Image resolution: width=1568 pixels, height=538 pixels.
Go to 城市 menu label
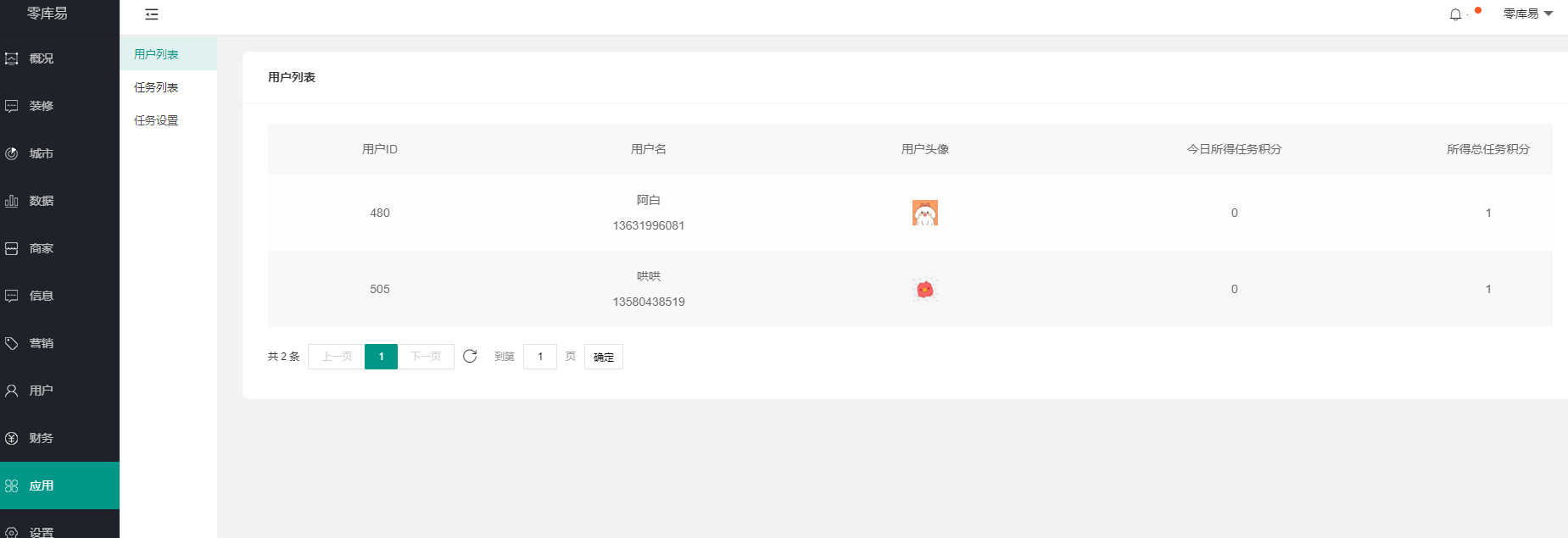pyautogui.click(x=42, y=153)
